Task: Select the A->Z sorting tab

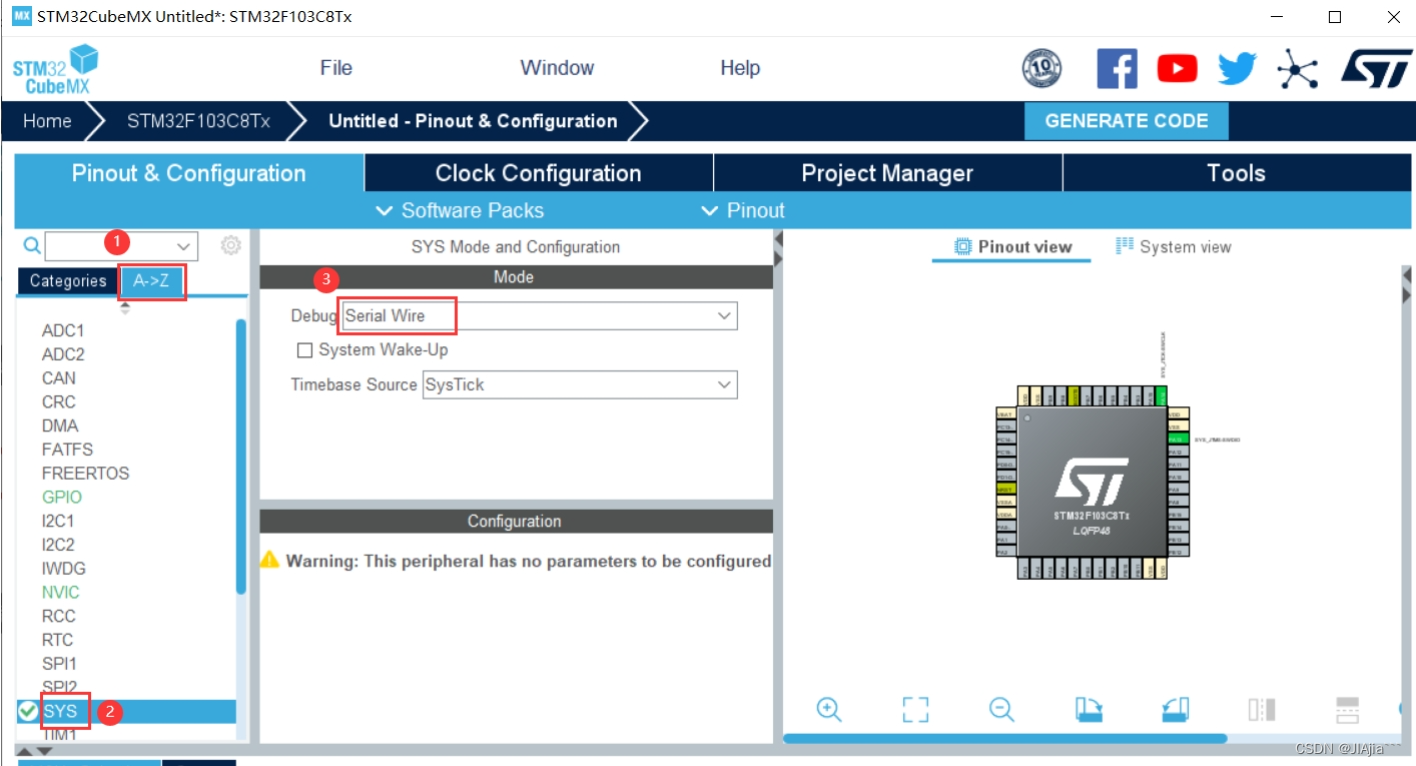Action: pos(151,281)
